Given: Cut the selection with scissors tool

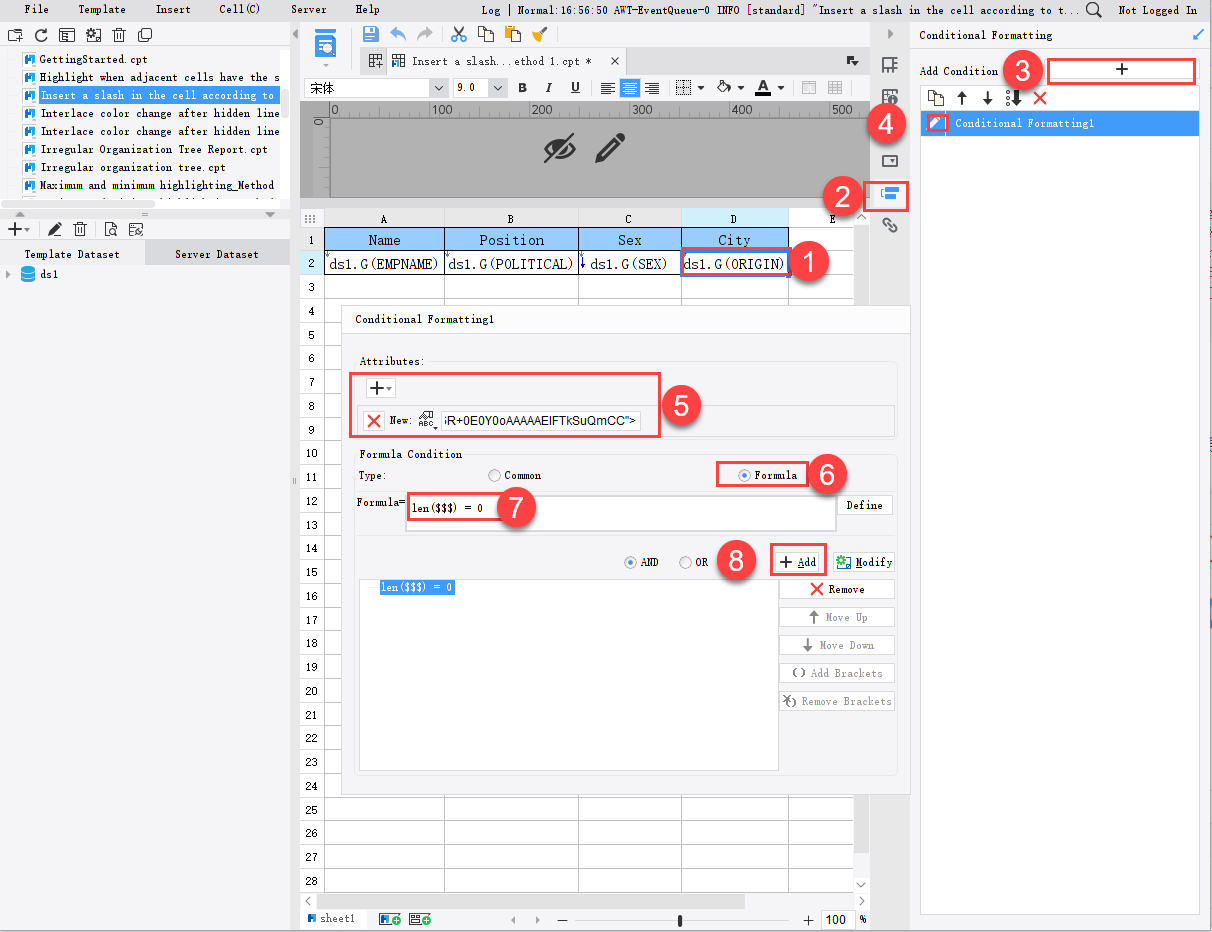Looking at the screenshot, I should coord(457,33).
